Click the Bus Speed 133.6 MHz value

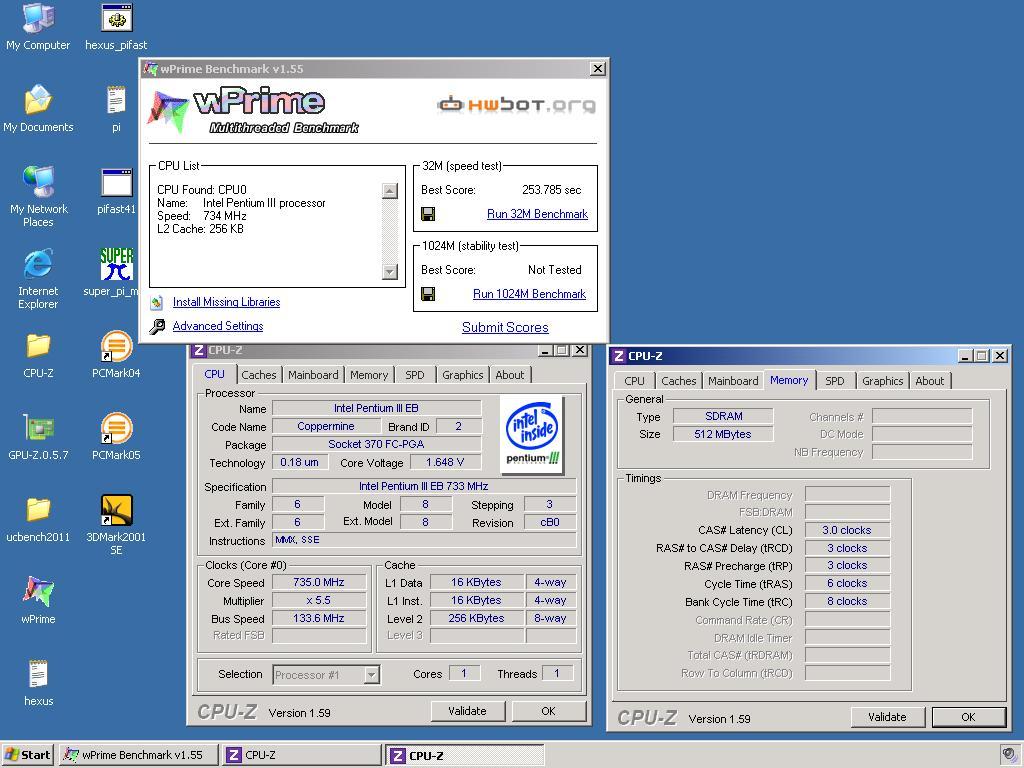(x=319, y=618)
